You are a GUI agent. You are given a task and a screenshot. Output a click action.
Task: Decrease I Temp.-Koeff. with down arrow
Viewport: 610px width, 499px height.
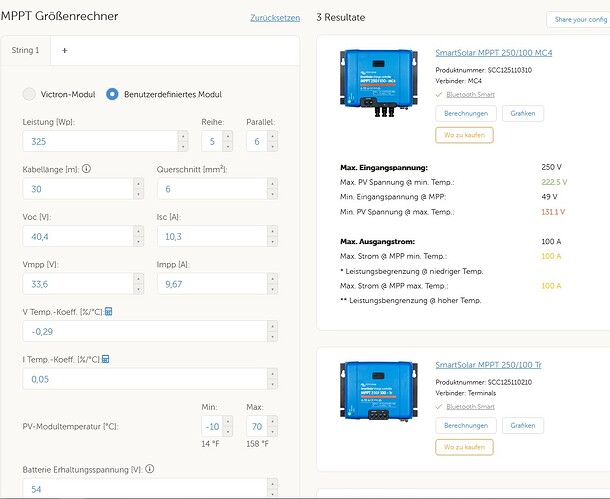point(273,384)
